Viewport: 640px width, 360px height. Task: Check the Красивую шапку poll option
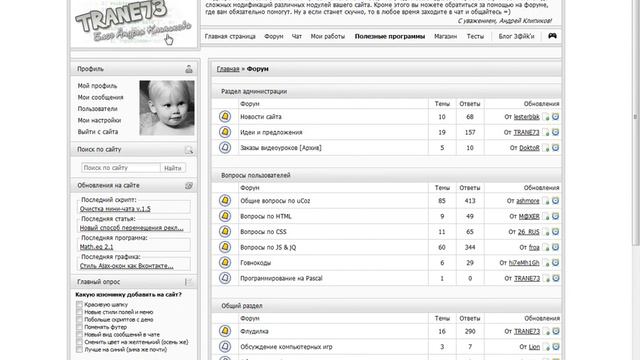(x=79, y=304)
